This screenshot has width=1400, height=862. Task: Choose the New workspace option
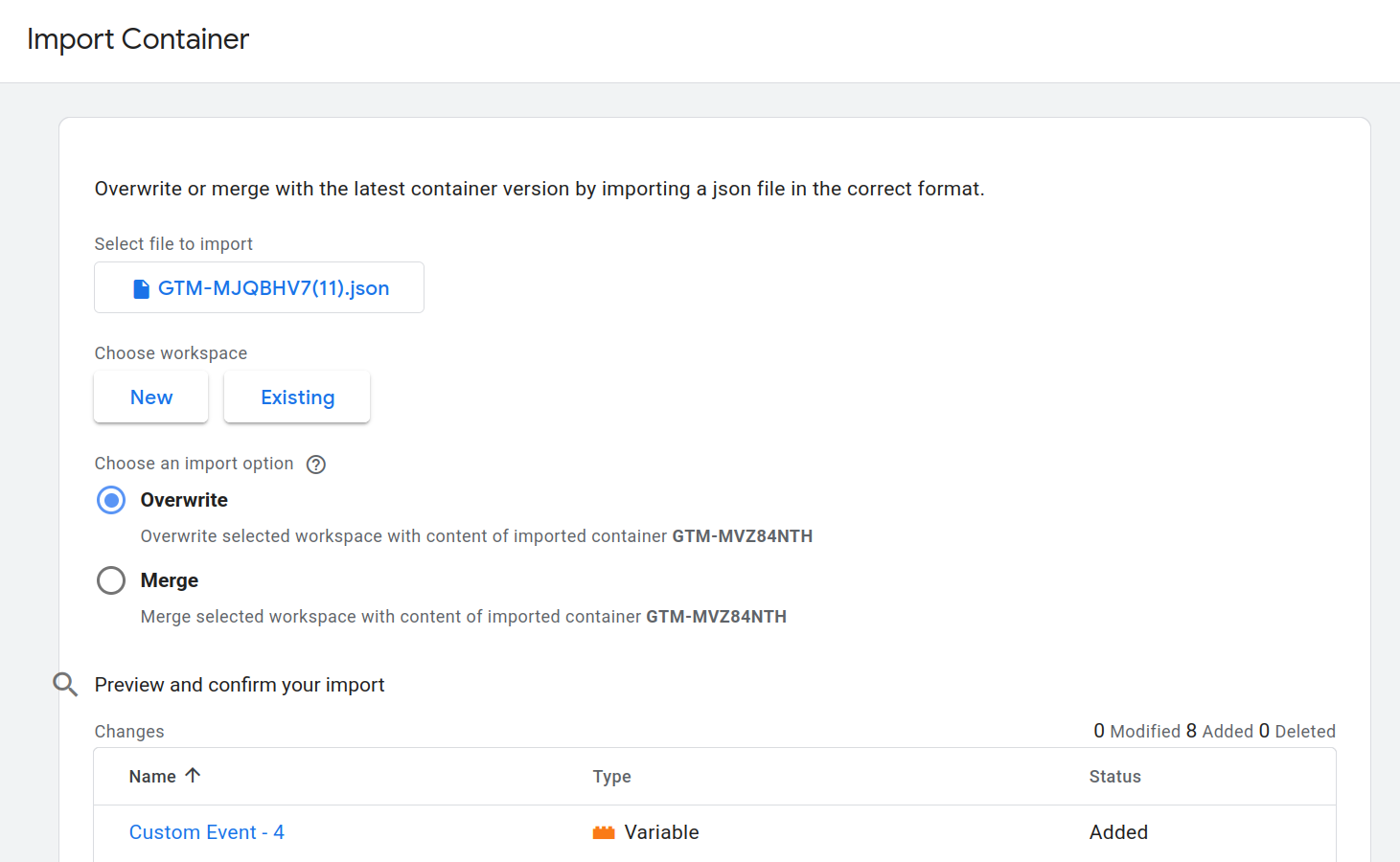click(x=150, y=397)
